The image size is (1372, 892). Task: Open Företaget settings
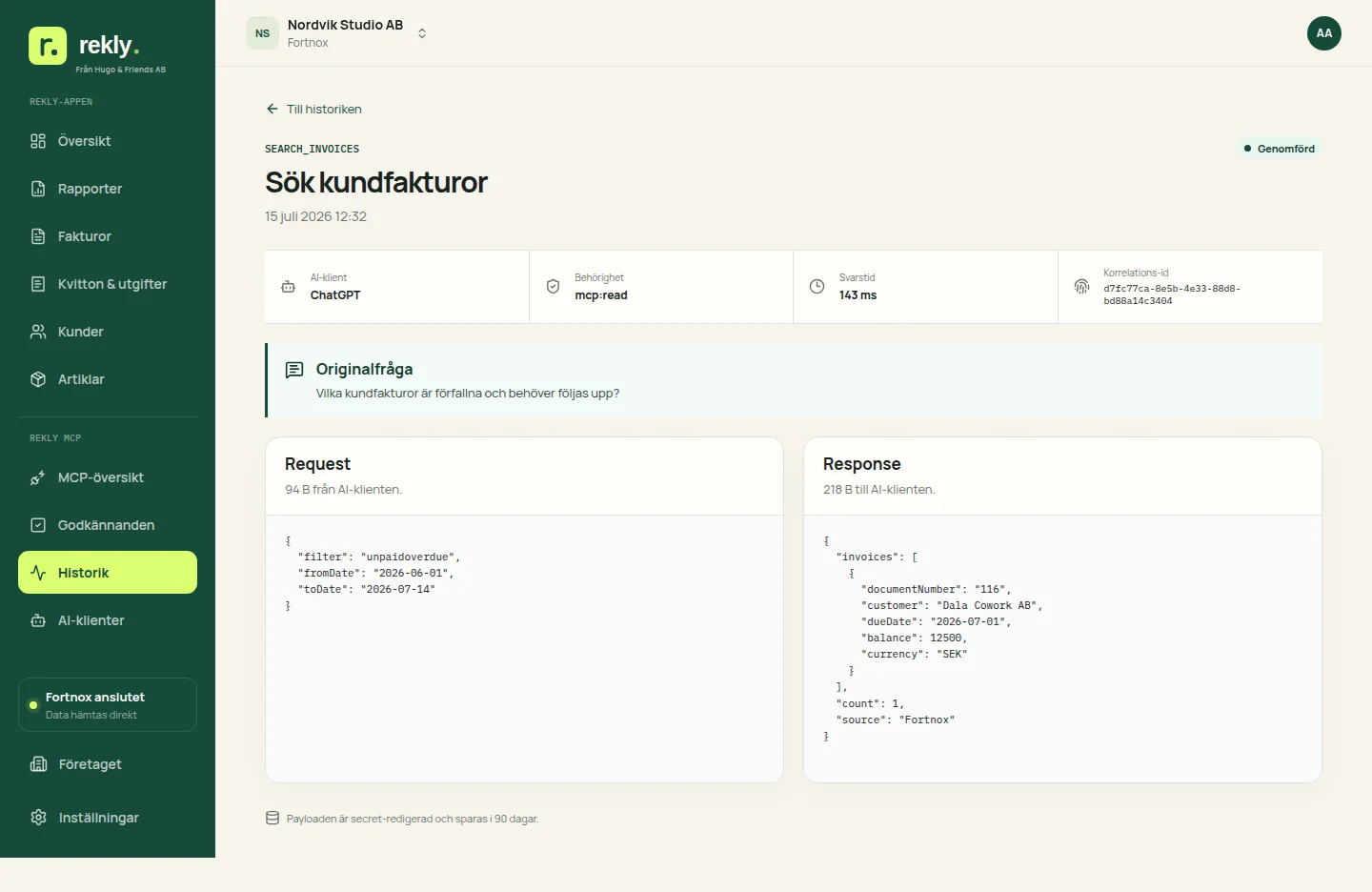coord(108,764)
